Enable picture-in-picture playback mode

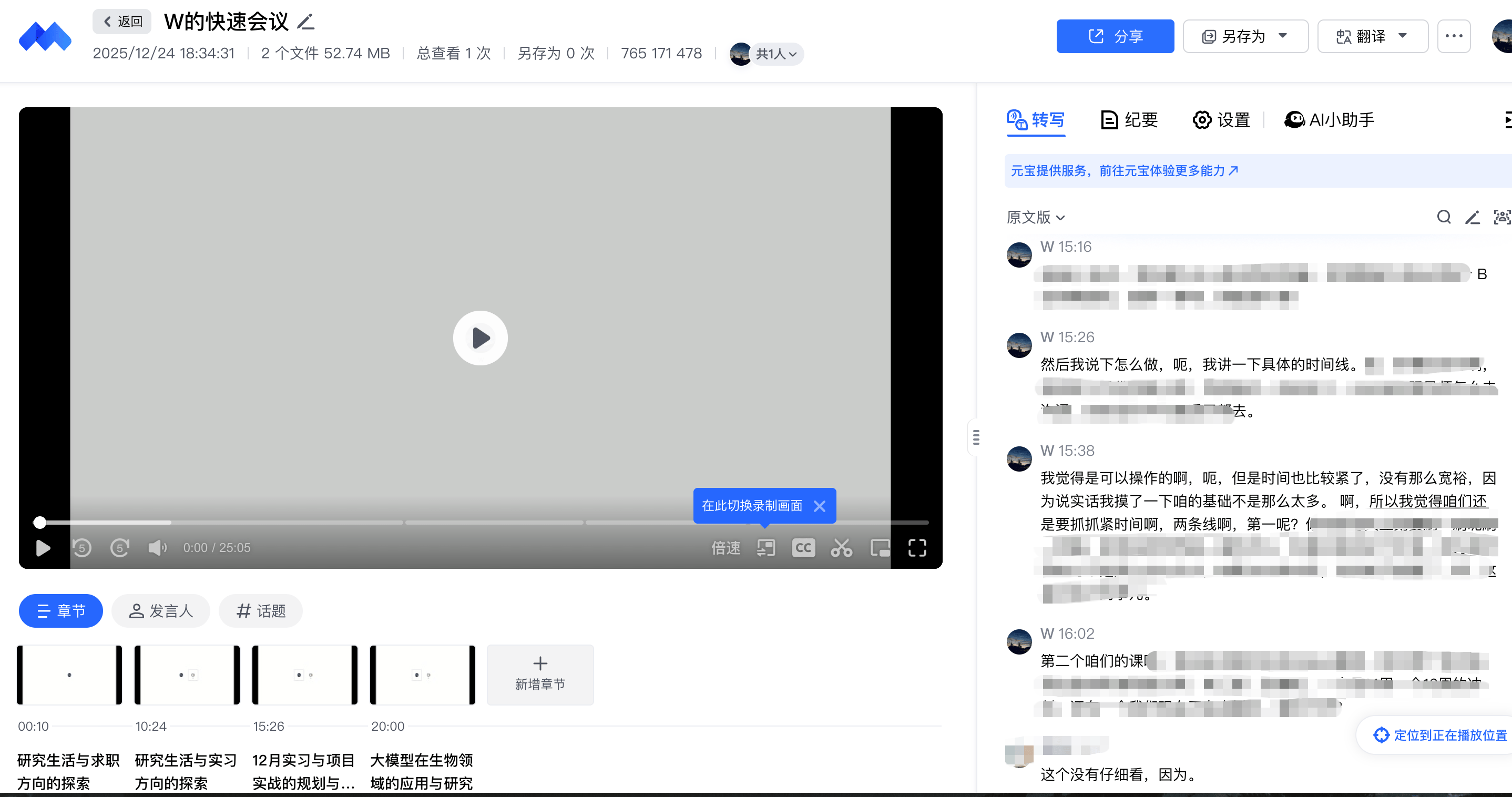click(x=880, y=548)
